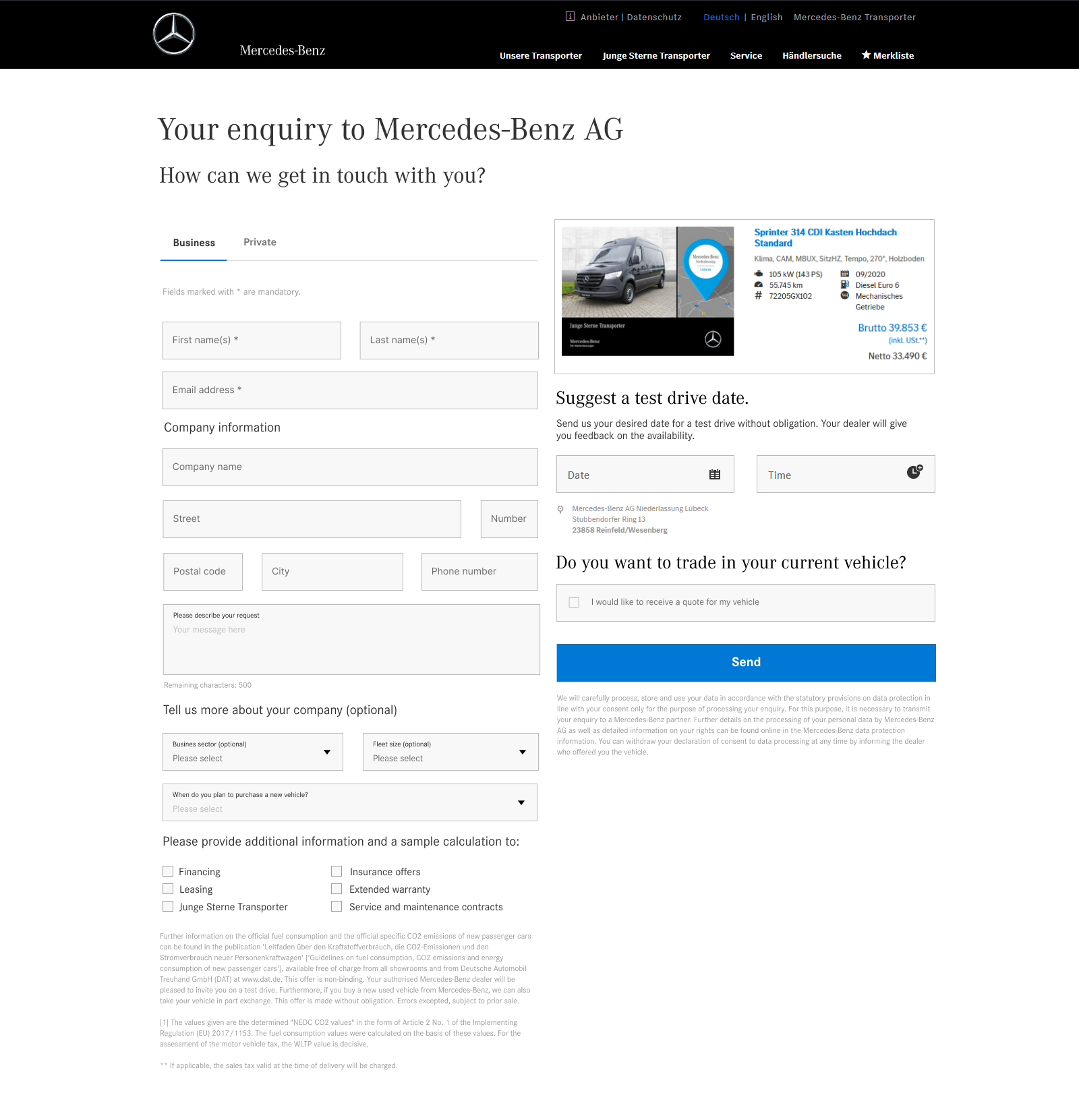
Task: Click the Mercedes-Benz star logo in the header
Action: pyautogui.click(x=174, y=34)
